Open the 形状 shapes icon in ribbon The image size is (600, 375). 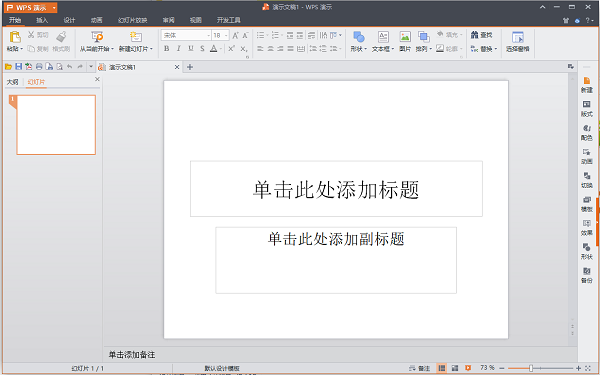click(359, 37)
